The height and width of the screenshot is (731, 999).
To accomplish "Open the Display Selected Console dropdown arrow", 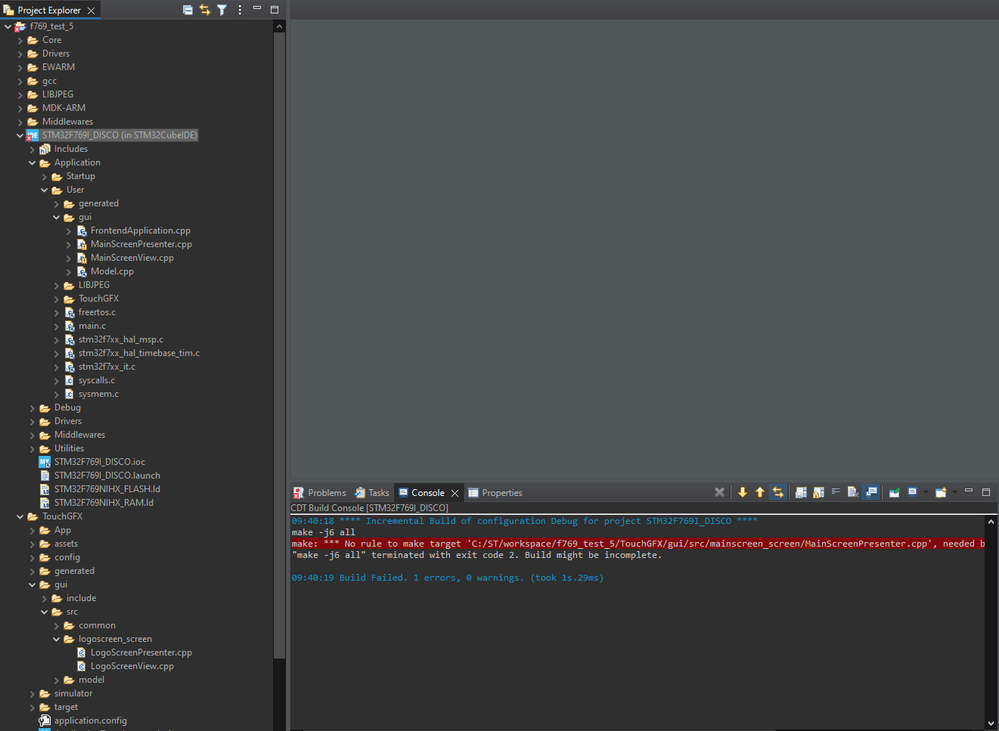I will pos(926,492).
